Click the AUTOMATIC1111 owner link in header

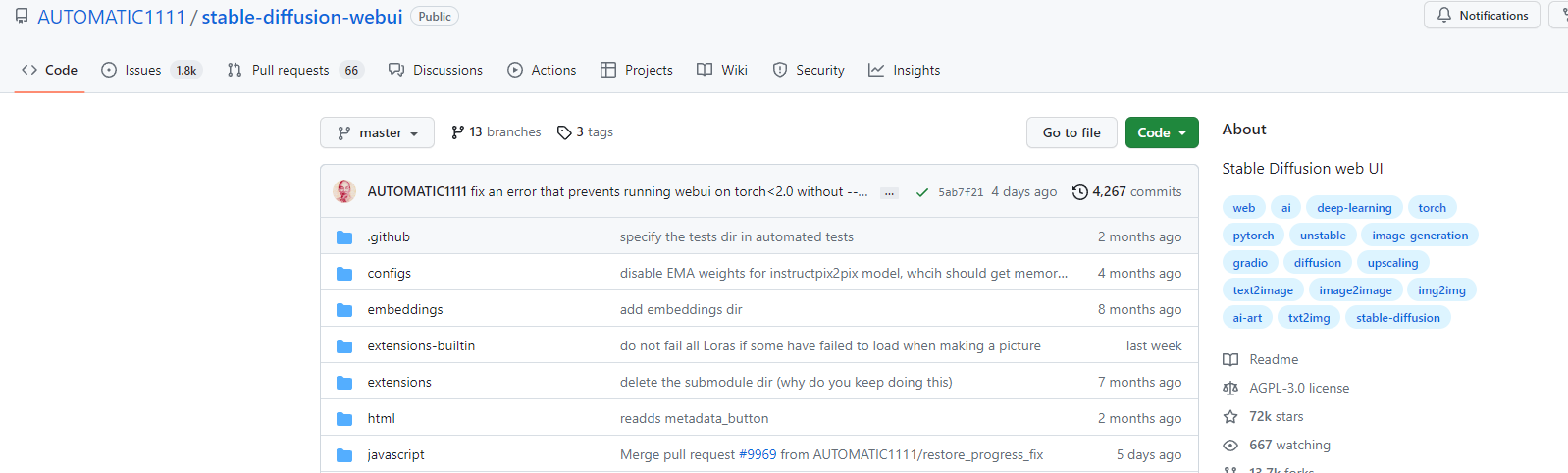111,17
